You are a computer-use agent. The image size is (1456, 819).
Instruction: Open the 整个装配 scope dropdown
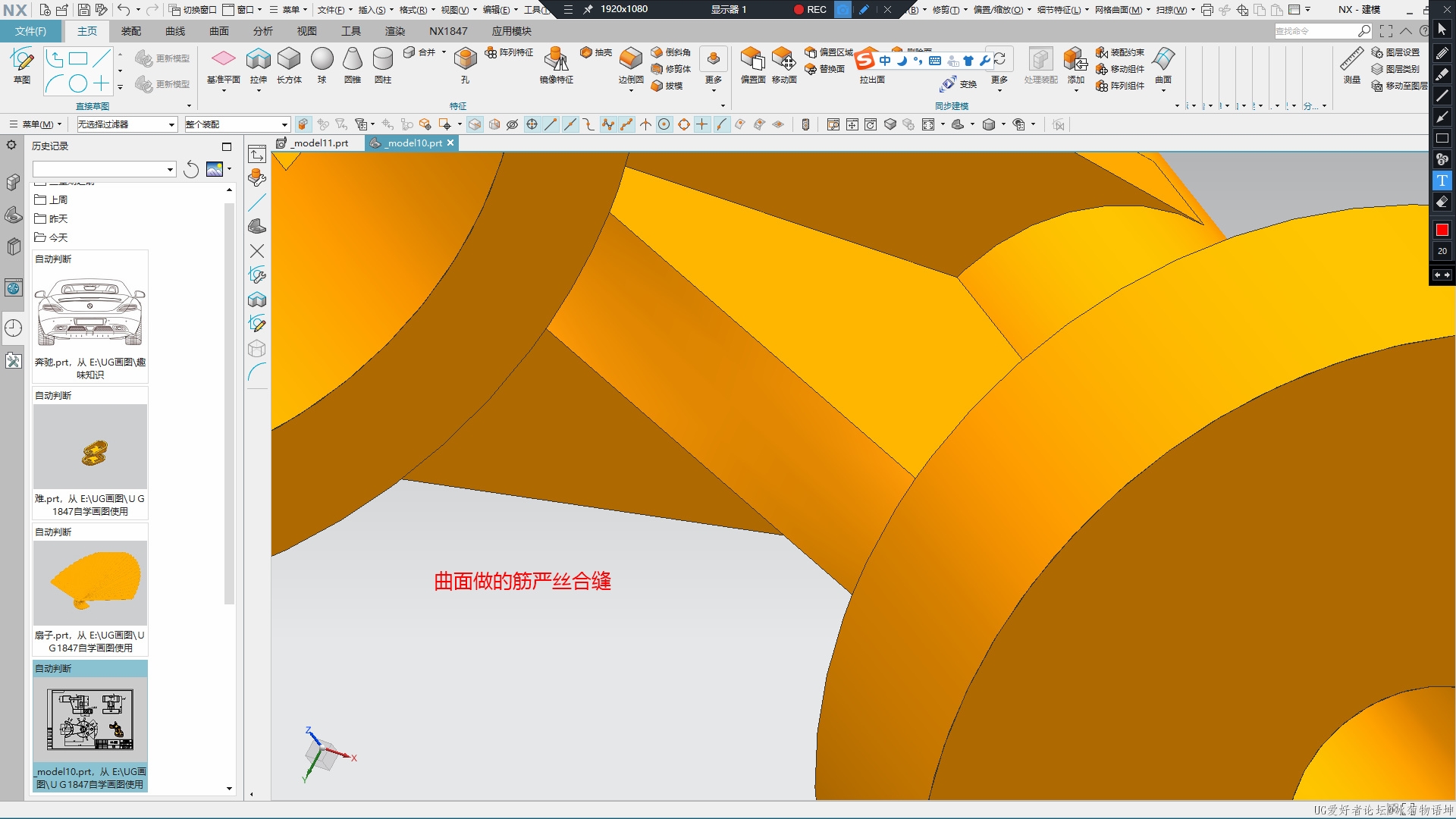click(237, 124)
